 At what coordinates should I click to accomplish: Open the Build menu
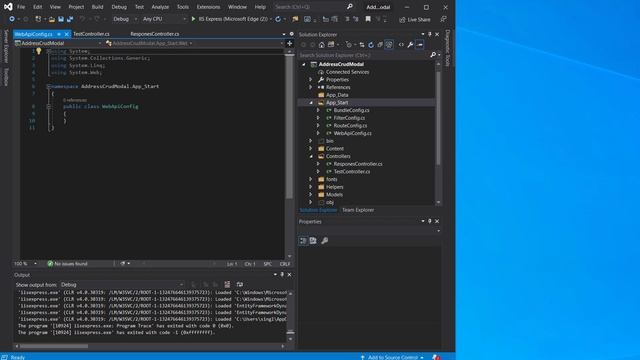point(97,7)
